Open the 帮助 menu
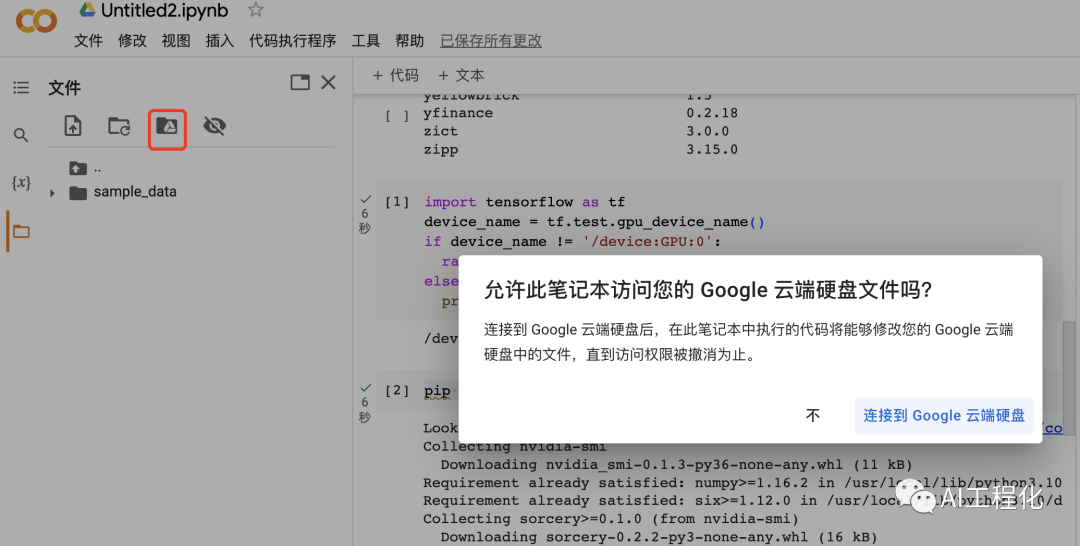This screenshot has width=1080, height=546. (410, 41)
